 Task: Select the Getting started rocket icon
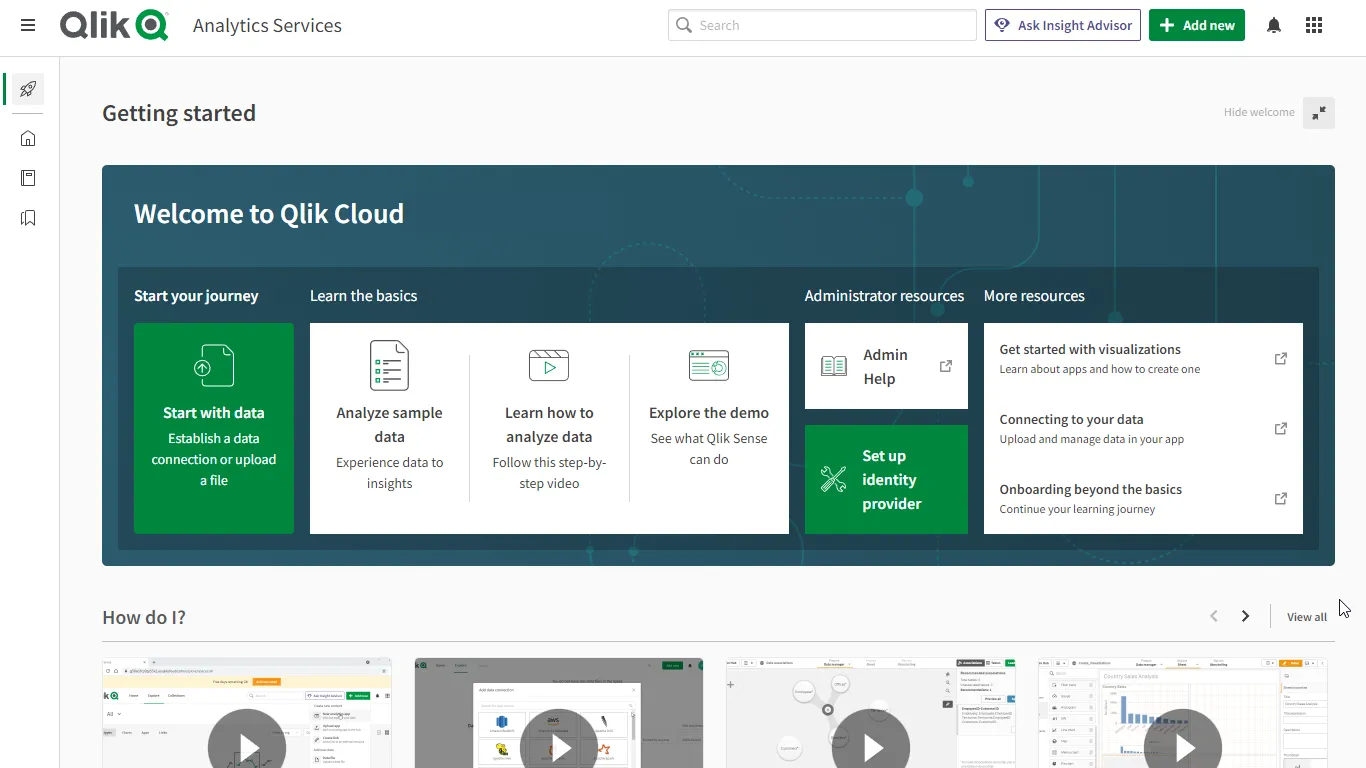27,88
